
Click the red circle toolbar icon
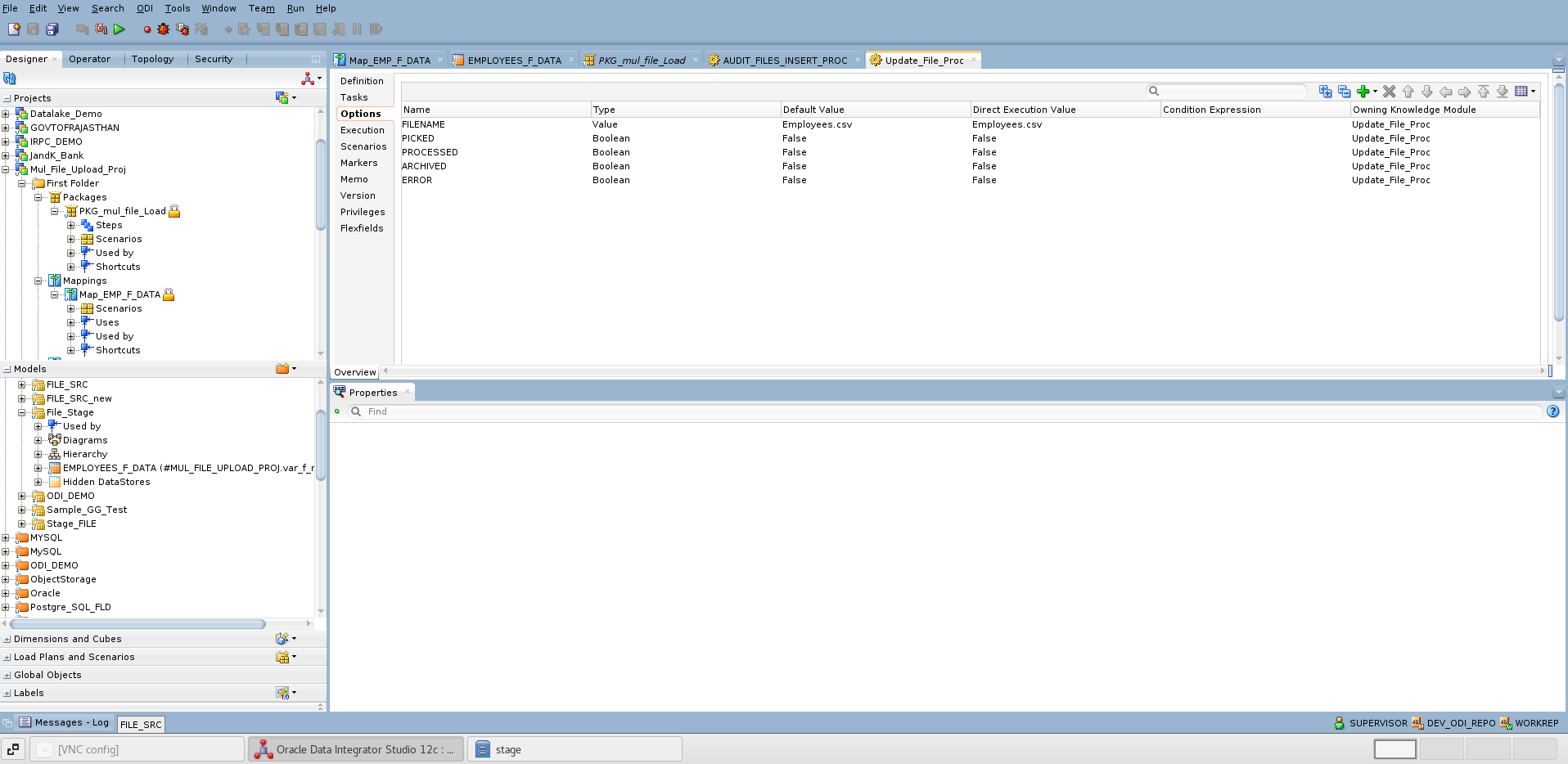click(x=147, y=30)
